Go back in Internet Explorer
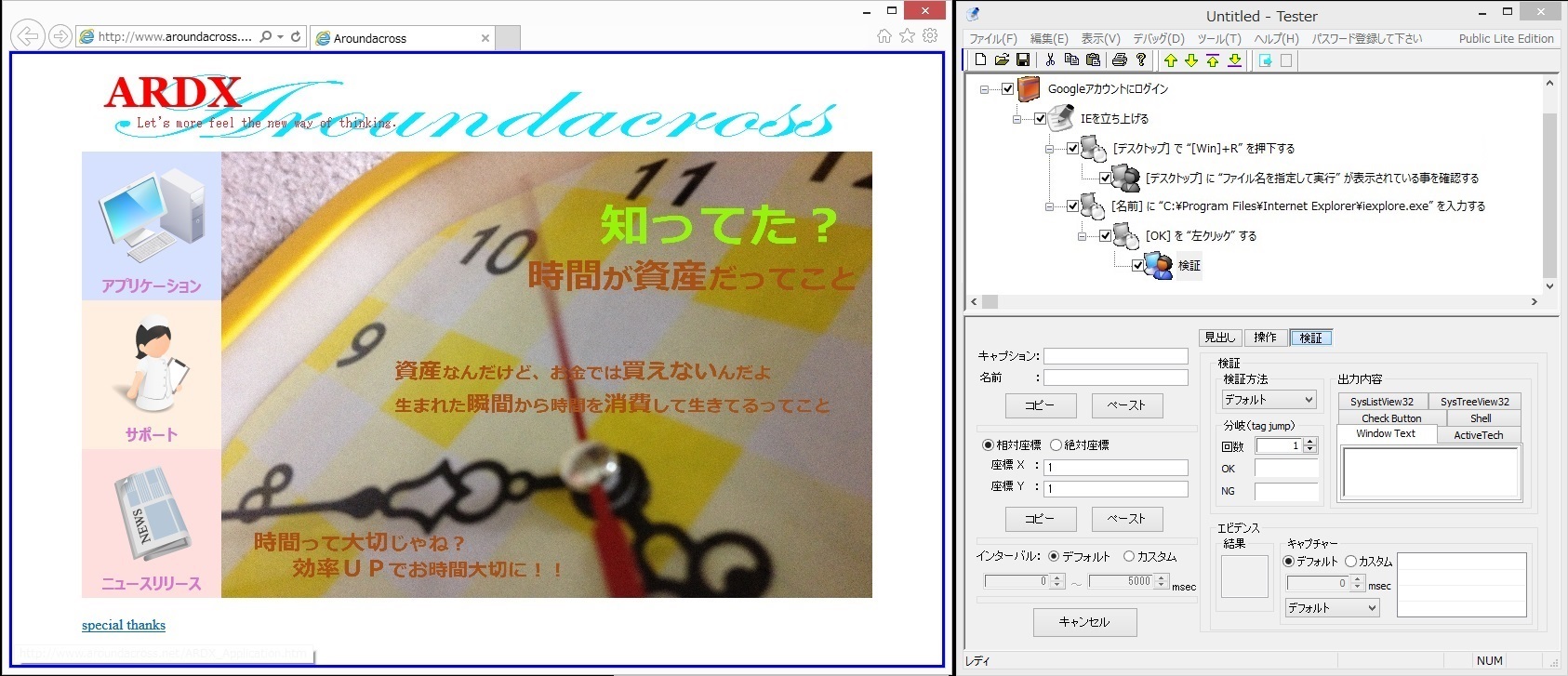The image size is (1568, 676). click(x=29, y=36)
